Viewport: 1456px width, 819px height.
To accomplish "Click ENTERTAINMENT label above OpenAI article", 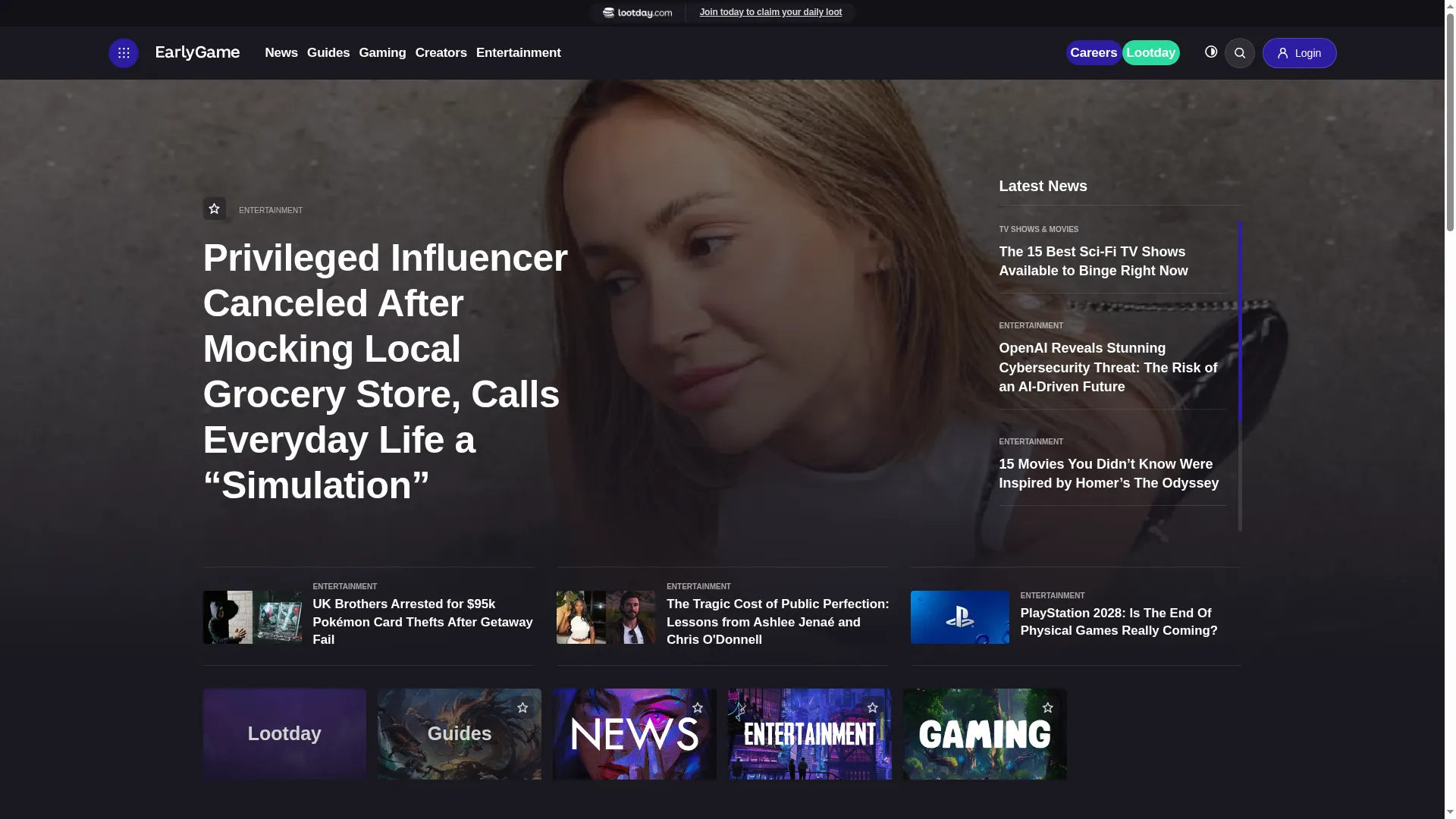I will coord(1031,326).
